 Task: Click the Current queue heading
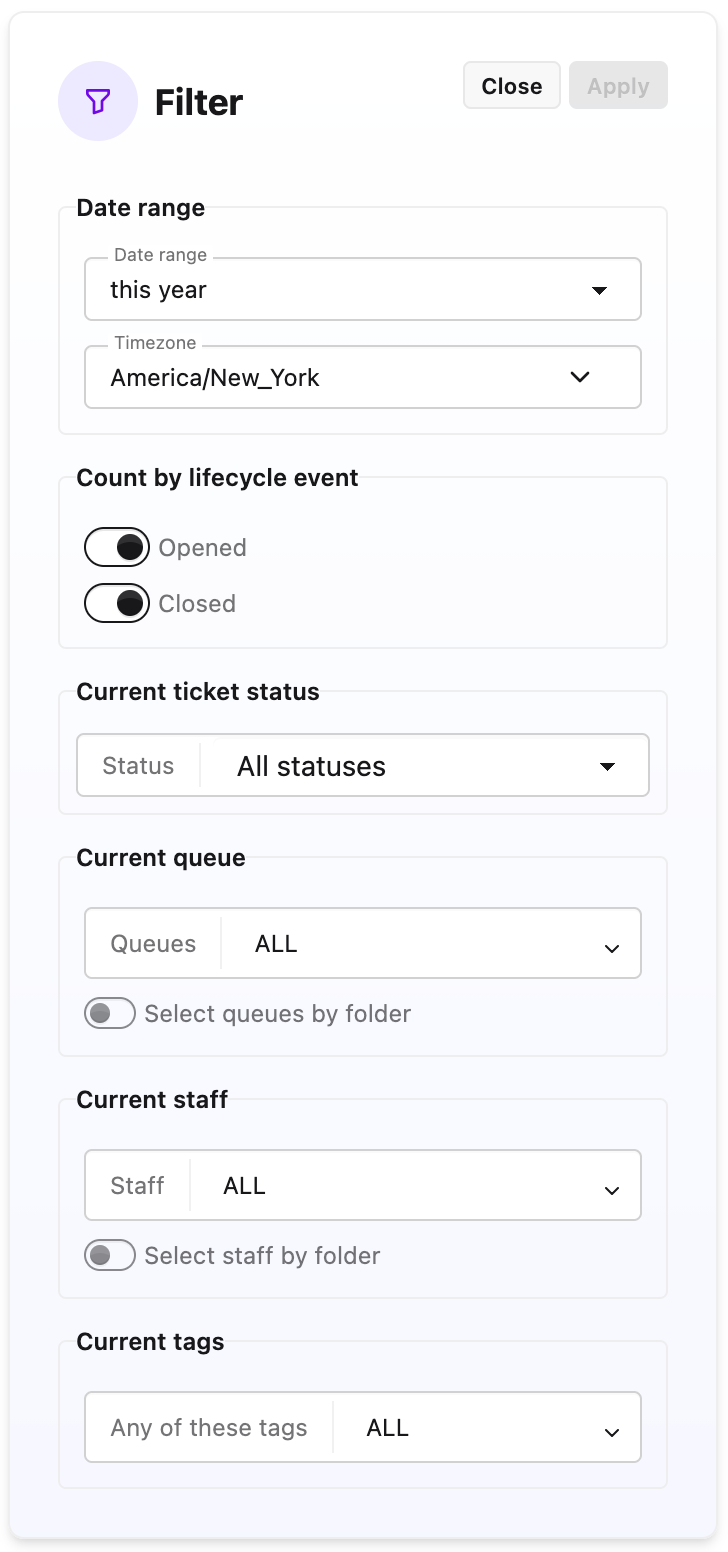point(161,858)
